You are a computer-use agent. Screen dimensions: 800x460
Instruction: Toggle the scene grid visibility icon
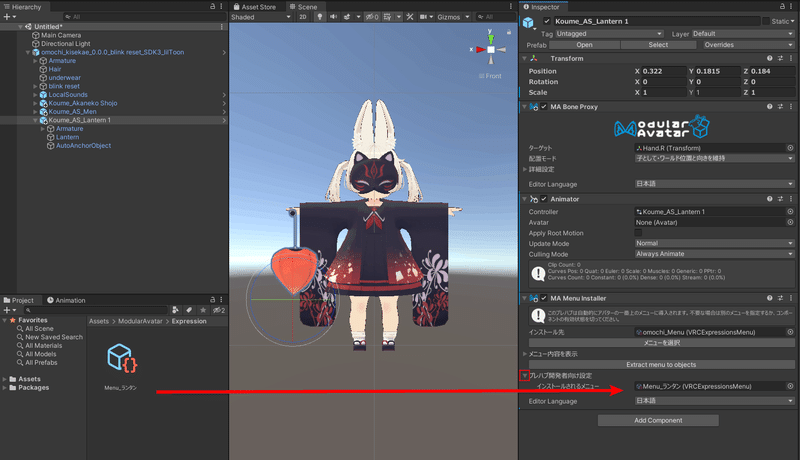click(x=388, y=17)
